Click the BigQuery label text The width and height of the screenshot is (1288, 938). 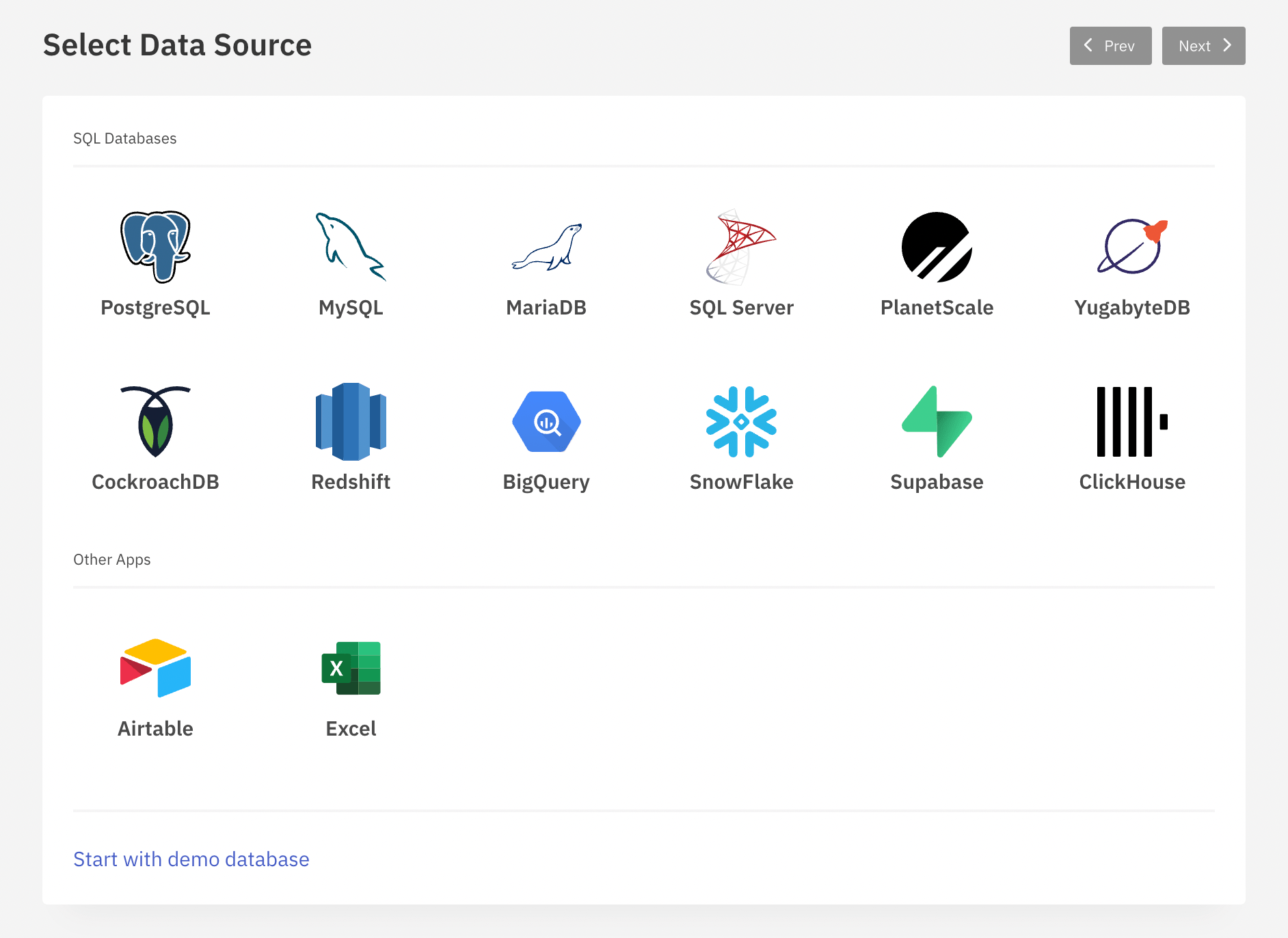coord(546,483)
